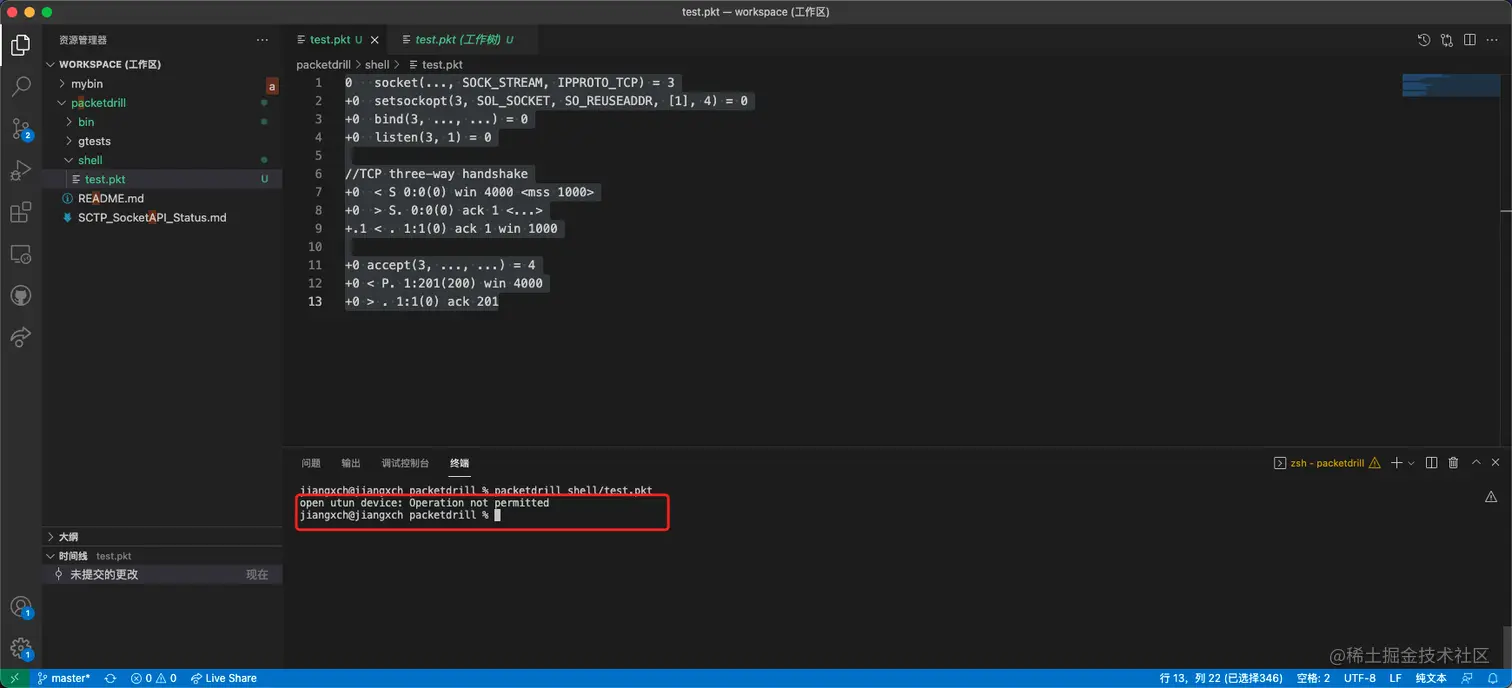Open the feedback icon in status bar

click(x=1468, y=678)
